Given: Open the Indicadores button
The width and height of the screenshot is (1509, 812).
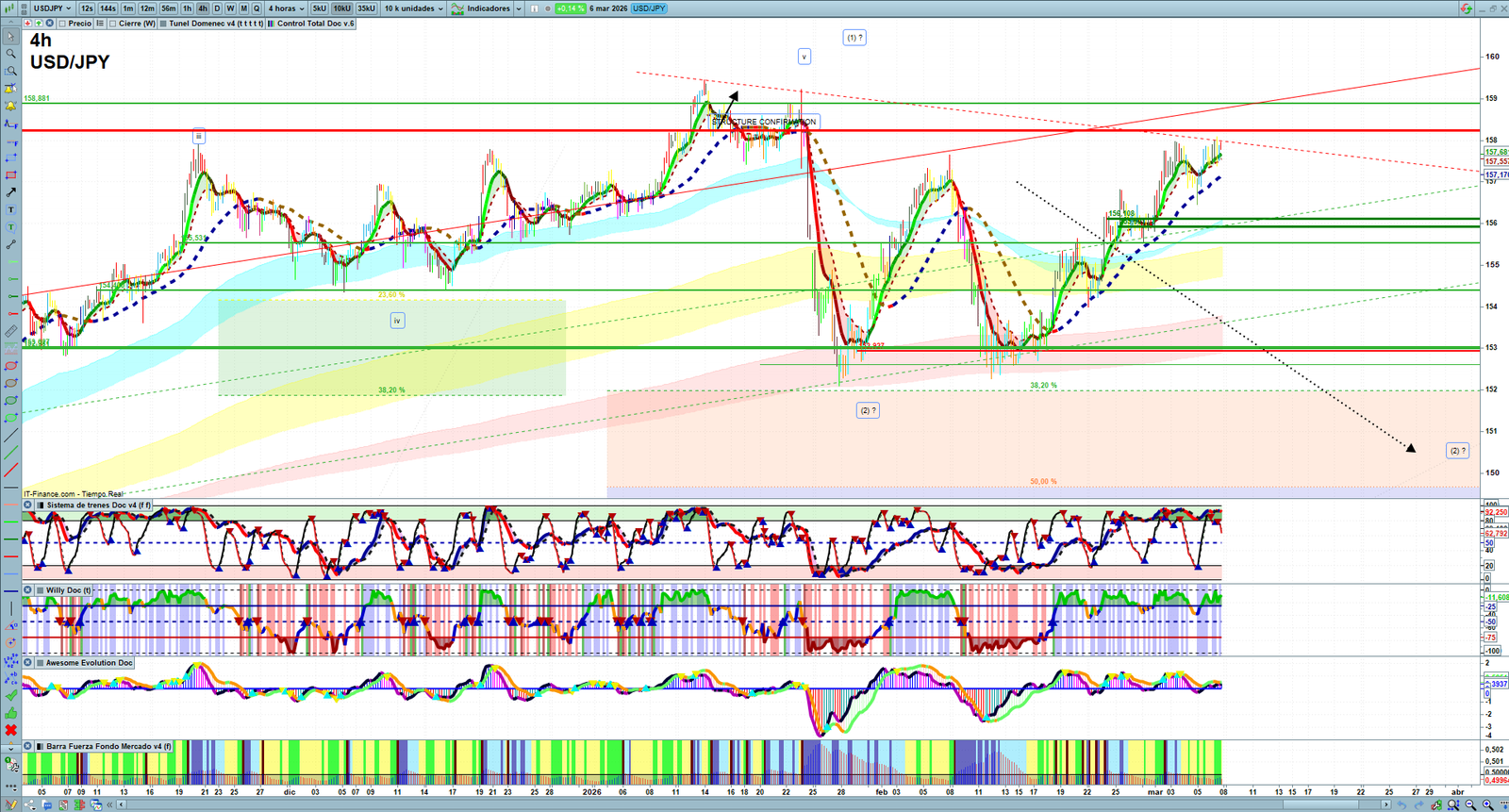Looking at the screenshot, I should [487, 8].
